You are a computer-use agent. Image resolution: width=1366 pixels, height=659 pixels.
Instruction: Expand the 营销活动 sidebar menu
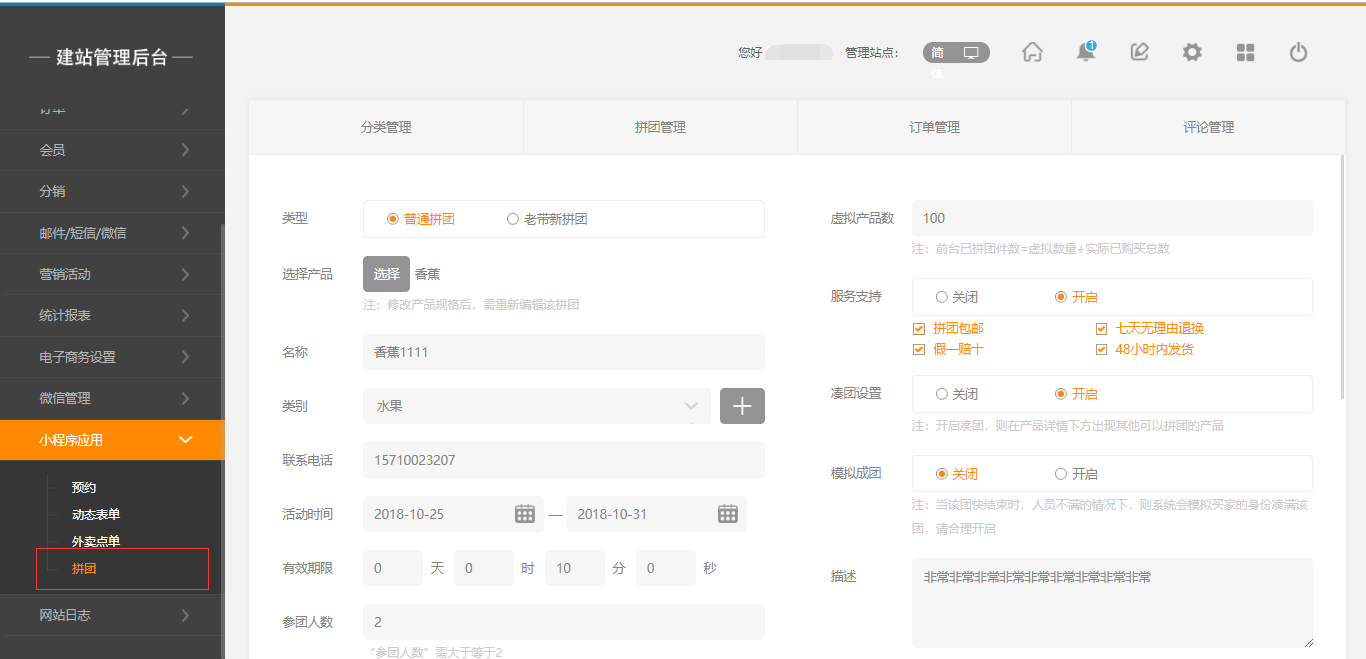(x=112, y=274)
